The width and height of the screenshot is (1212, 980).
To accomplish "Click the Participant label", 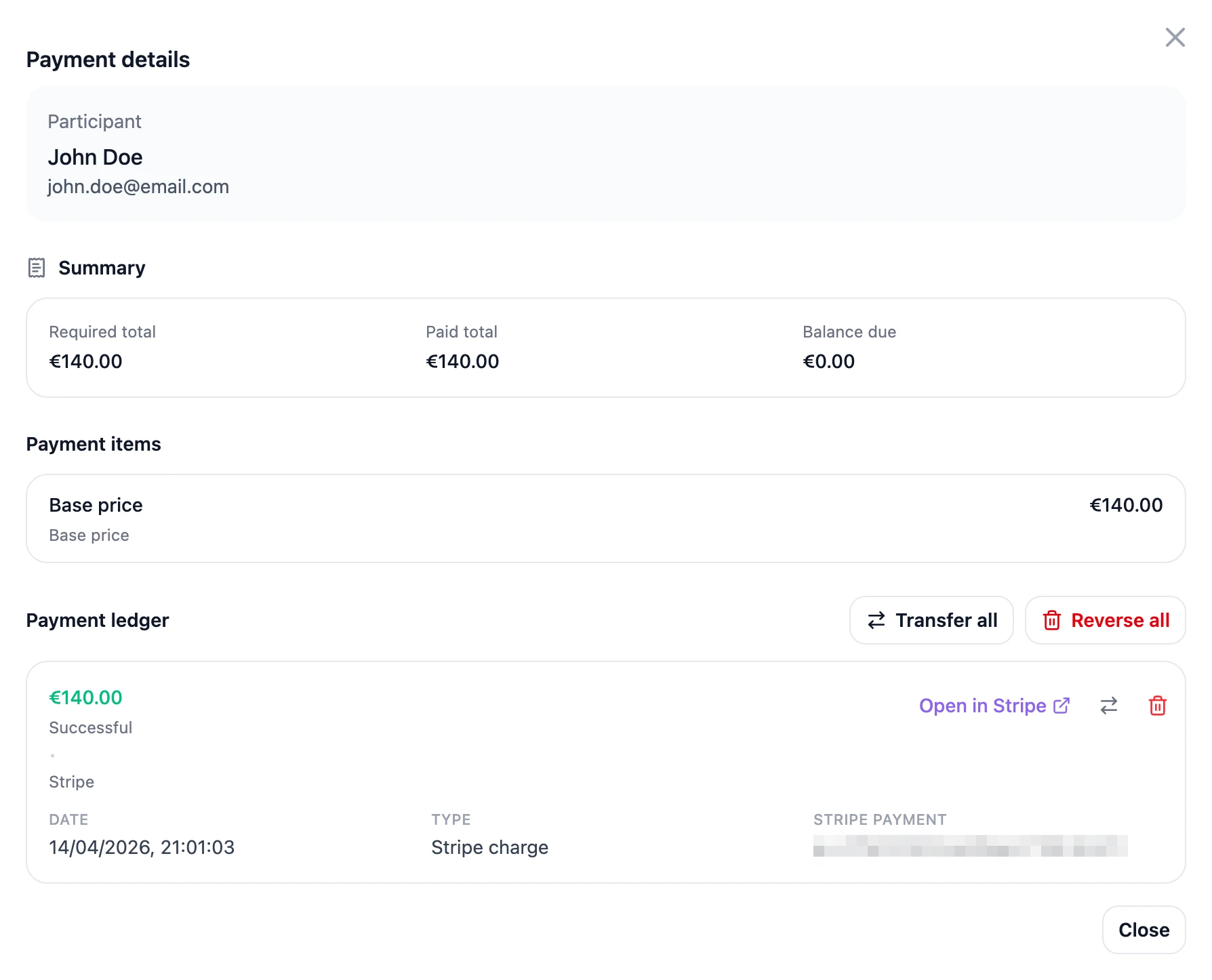I will pos(94,121).
